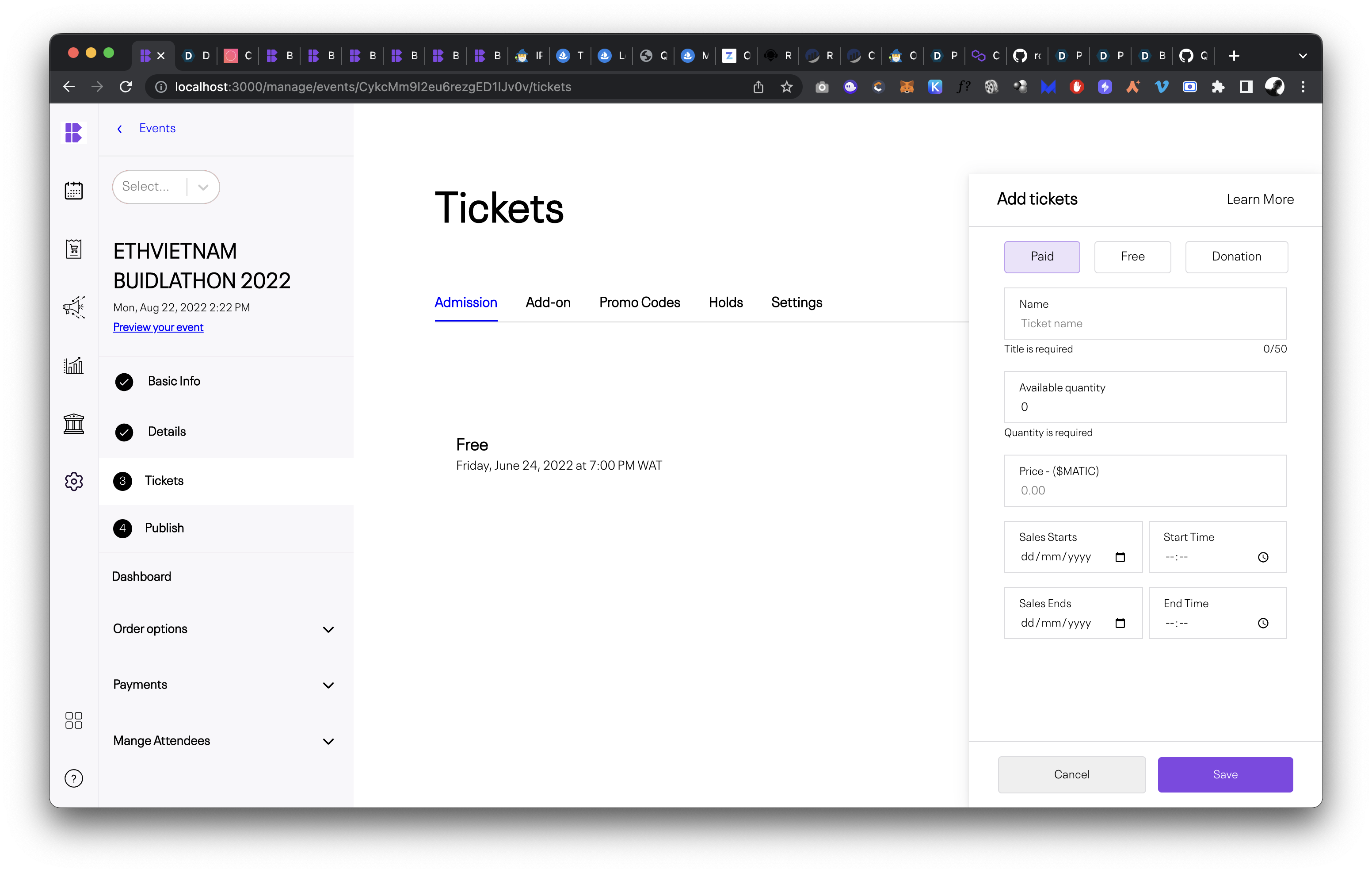Click the apps grid sidebar icon
This screenshot has width=1372, height=873.
point(73,720)
